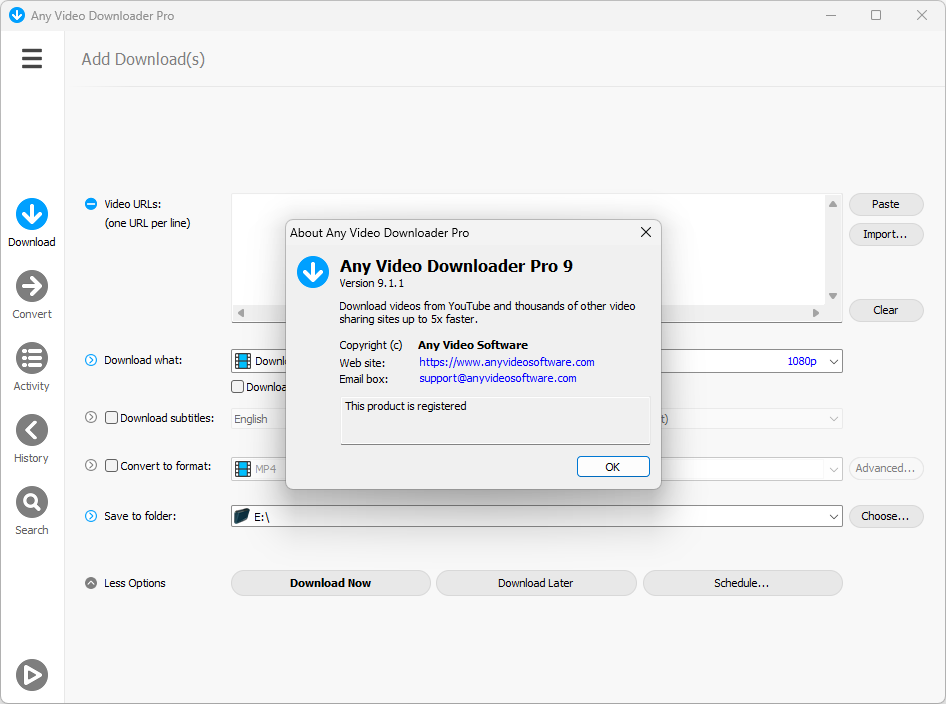This screenshot has width=946, height=704.
Task: Click the About dialog app logo
Action: point(313,272)
